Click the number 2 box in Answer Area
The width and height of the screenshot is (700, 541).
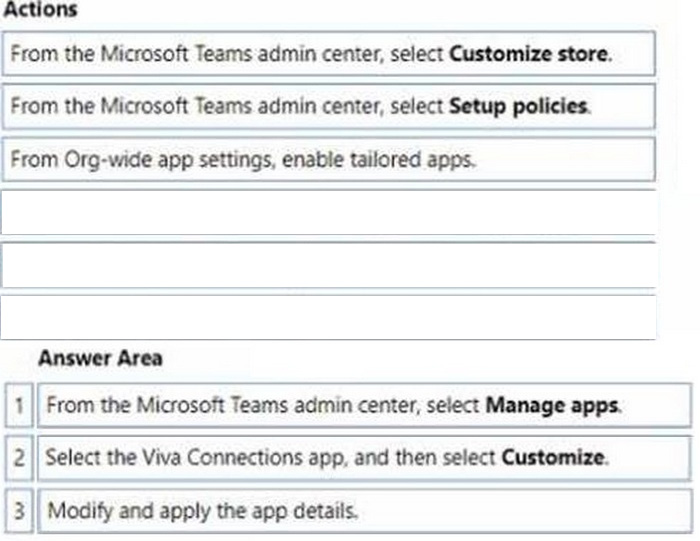[x=19, y=458]
